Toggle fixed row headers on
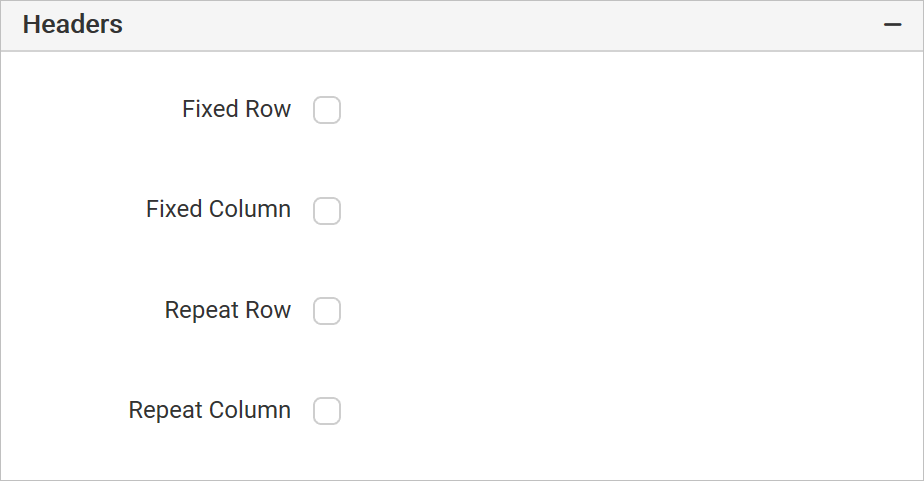The width and height of the screenshot is (924, 481). 327,110
